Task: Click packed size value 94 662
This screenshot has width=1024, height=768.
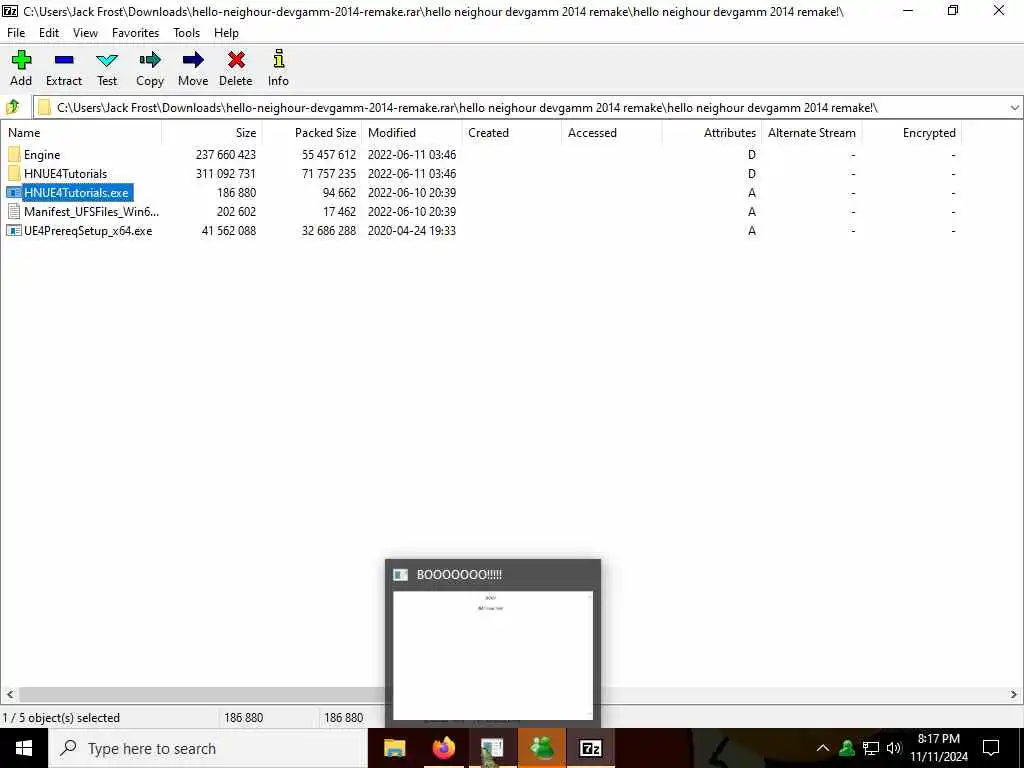Action: pos(339,193)
